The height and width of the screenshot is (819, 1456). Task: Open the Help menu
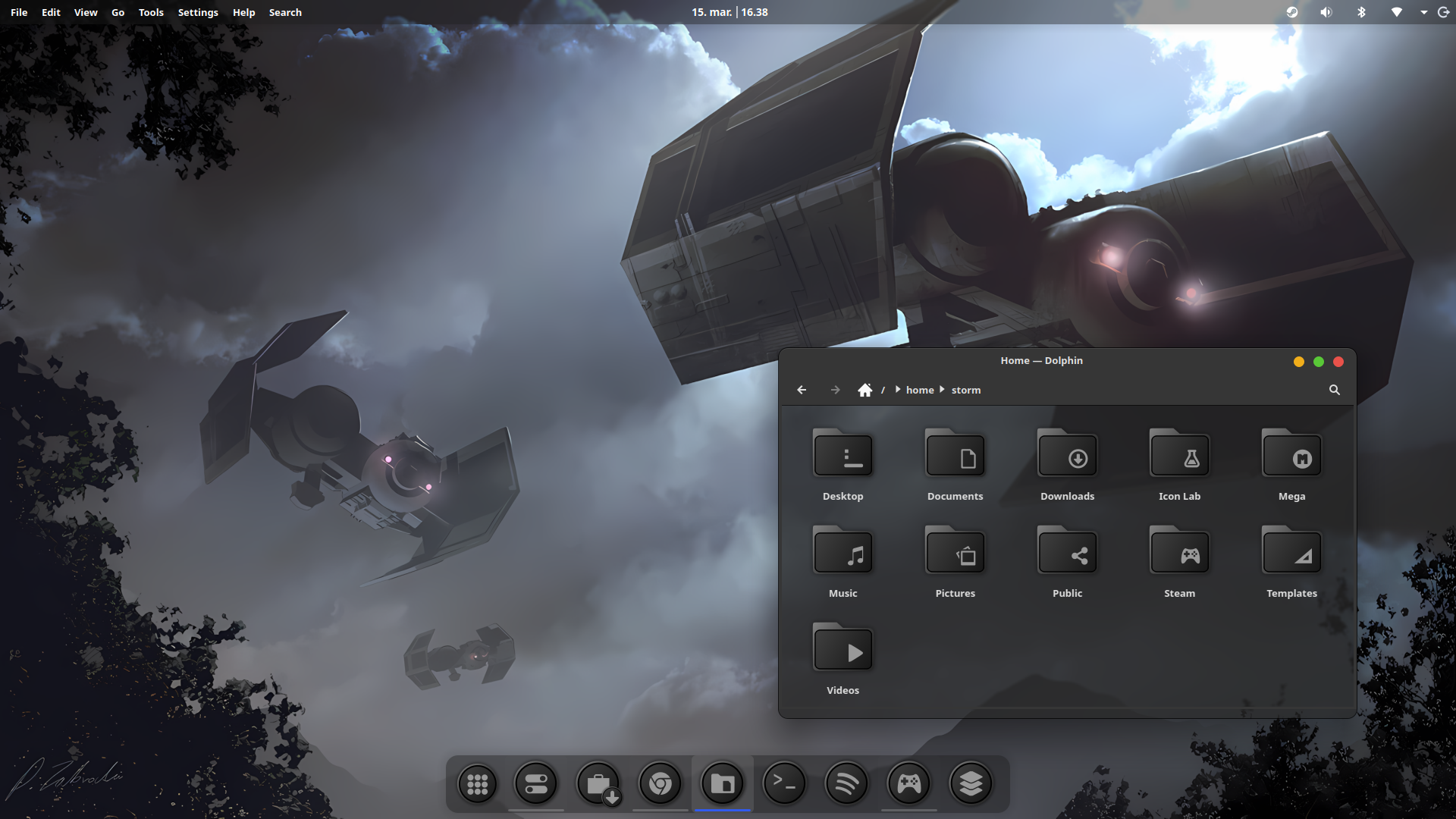243,12
